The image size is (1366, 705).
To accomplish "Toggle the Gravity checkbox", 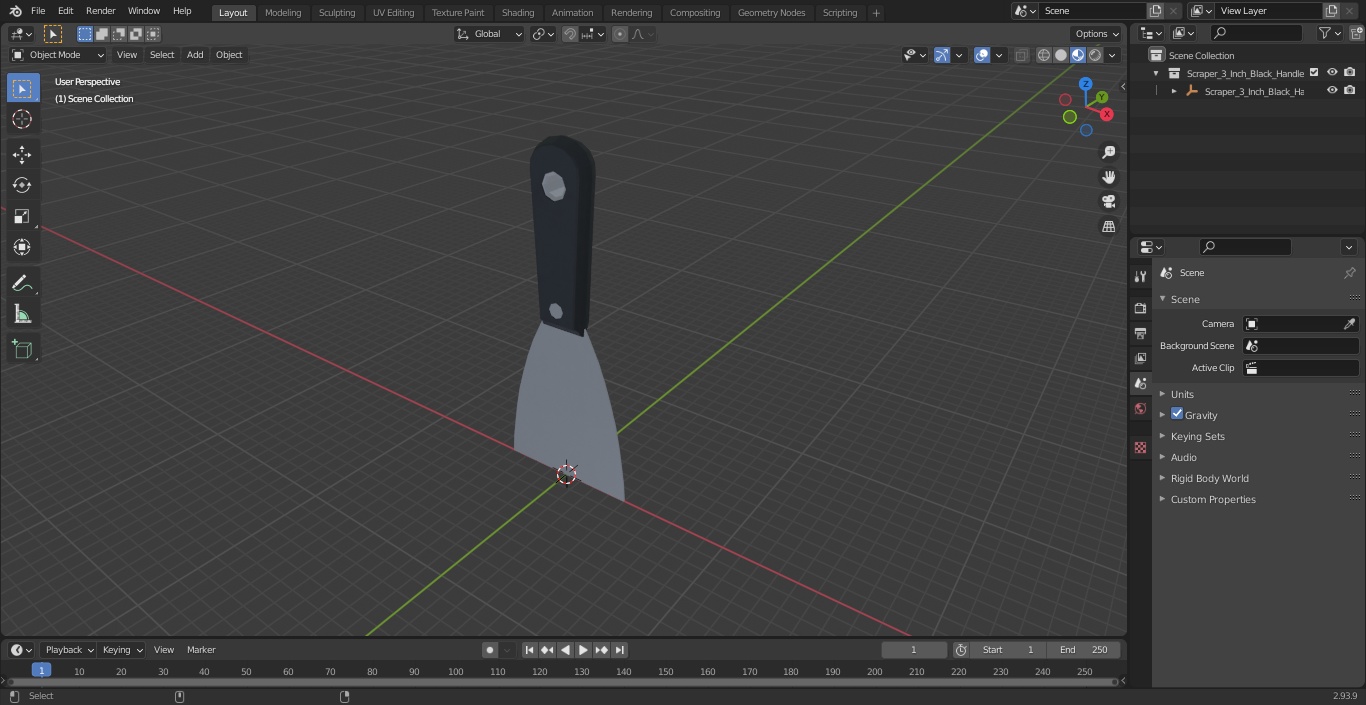I will (x=1177, y=414).
